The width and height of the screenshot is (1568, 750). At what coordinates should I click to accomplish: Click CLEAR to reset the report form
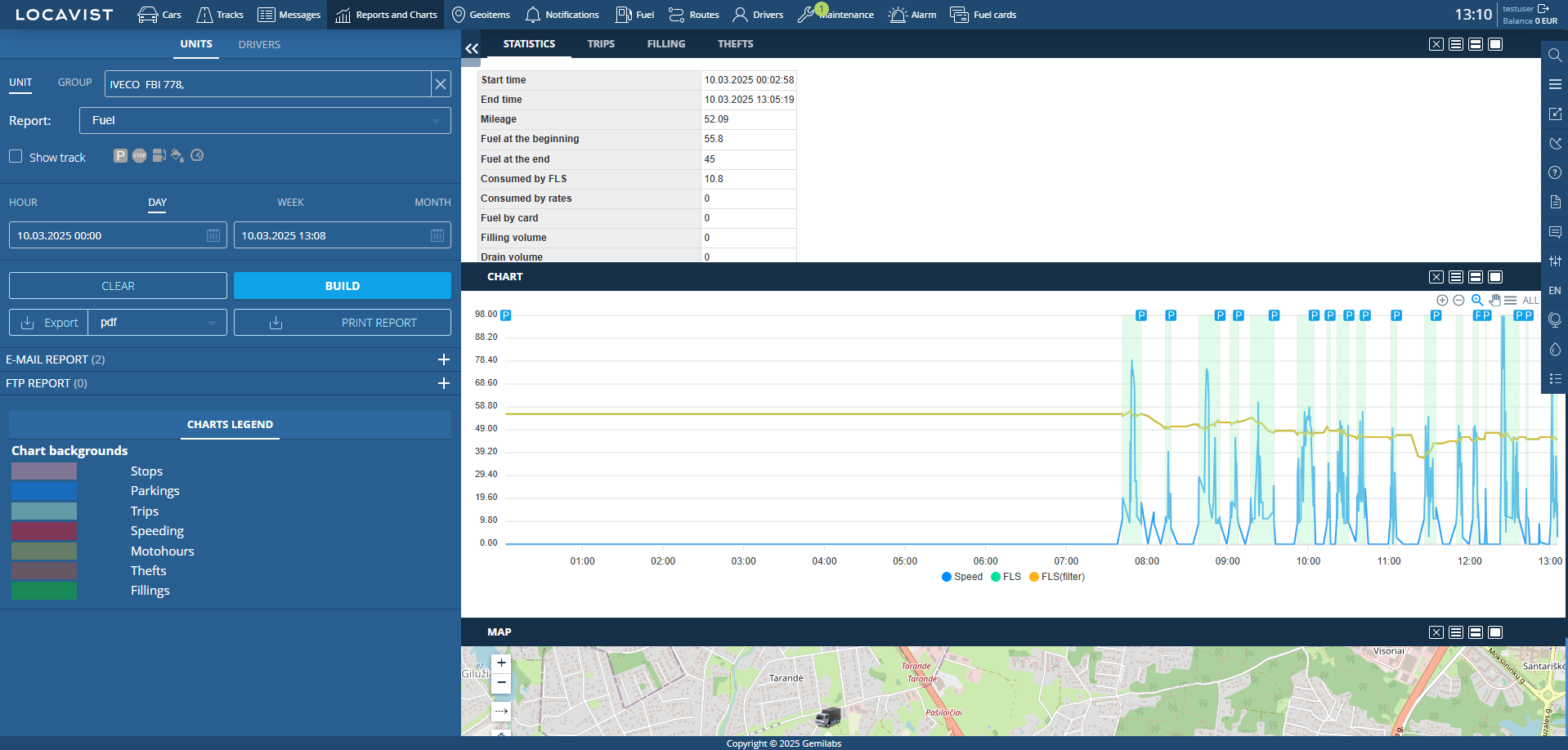point(118,285)
